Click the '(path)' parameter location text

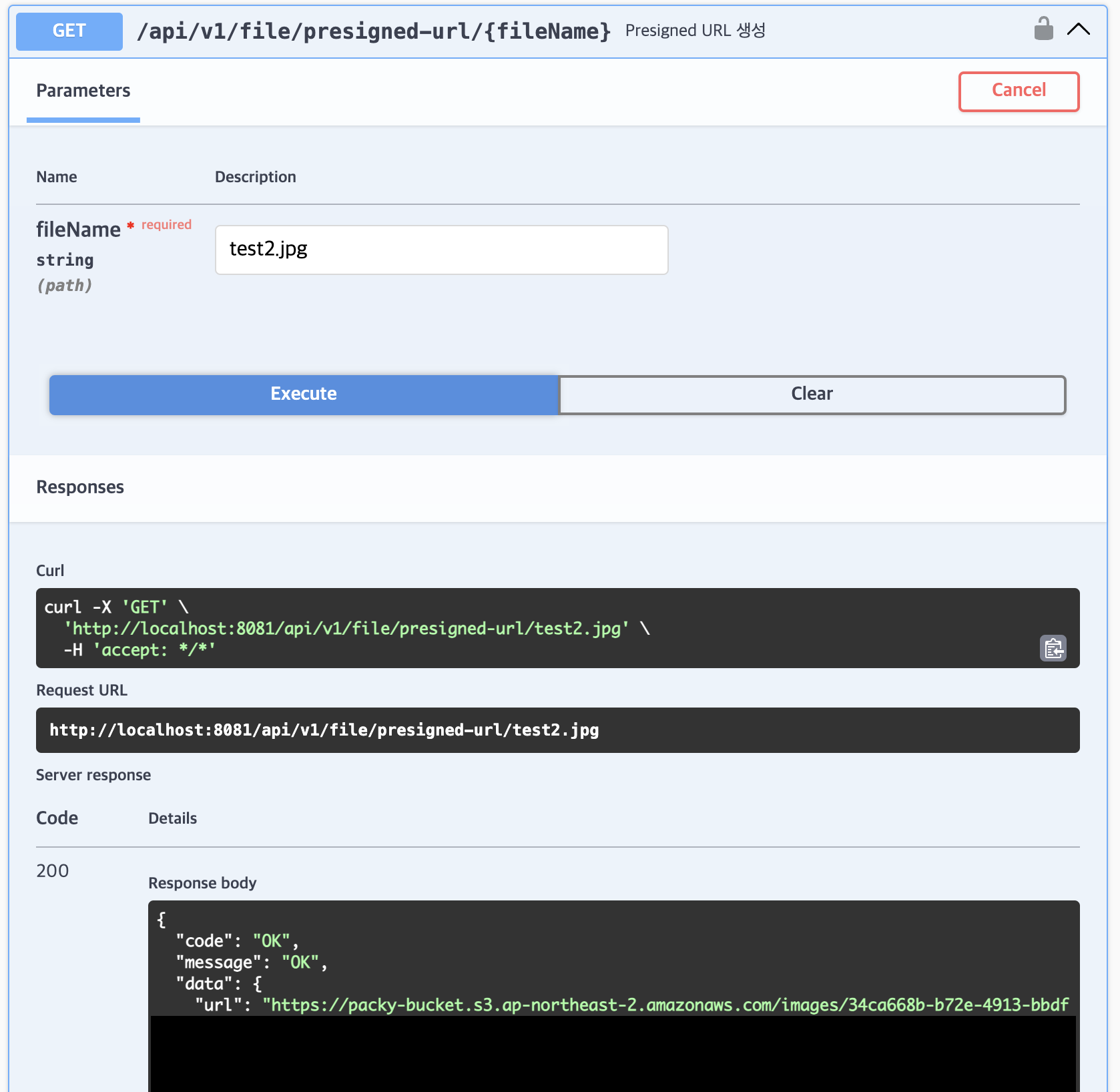pyautogui.click(x=65, y=286)
